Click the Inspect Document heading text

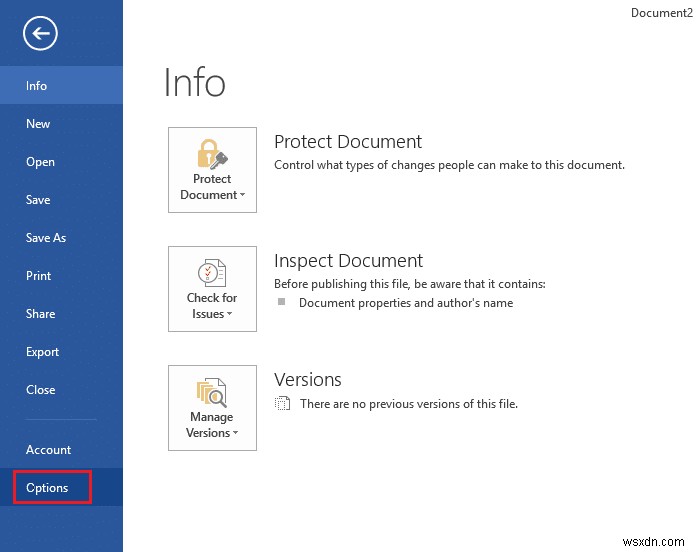click(x=348, y=261)
